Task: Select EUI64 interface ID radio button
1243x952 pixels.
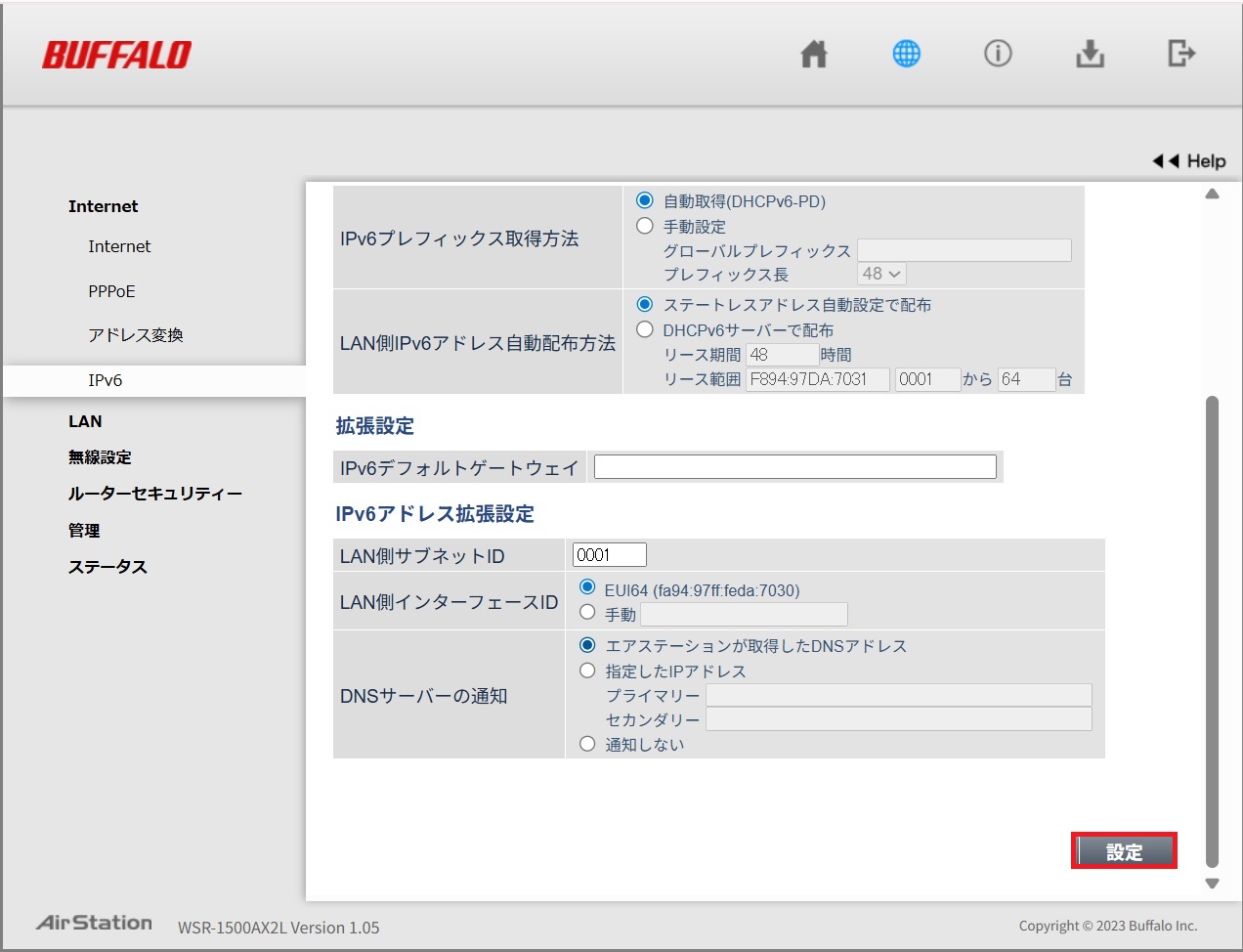Action: [587, 586]
